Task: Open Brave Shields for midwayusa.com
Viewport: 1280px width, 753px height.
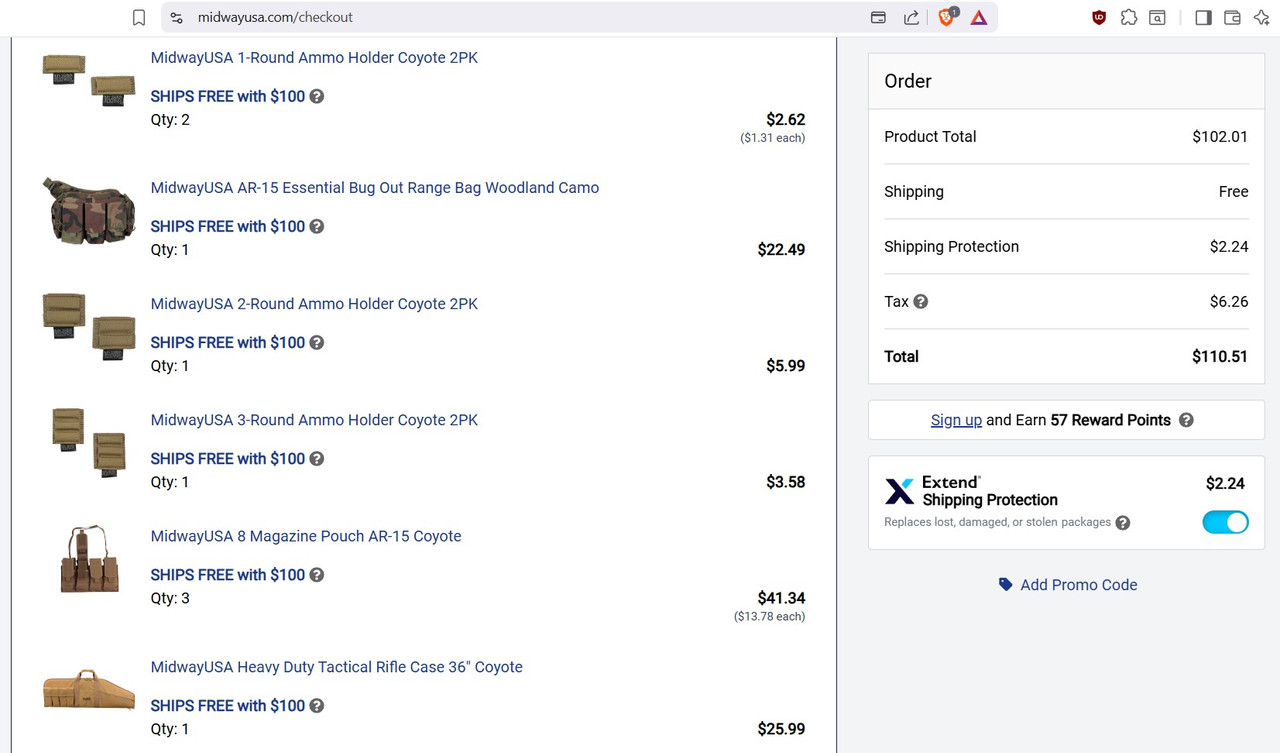Action: (x=945, y=17)
